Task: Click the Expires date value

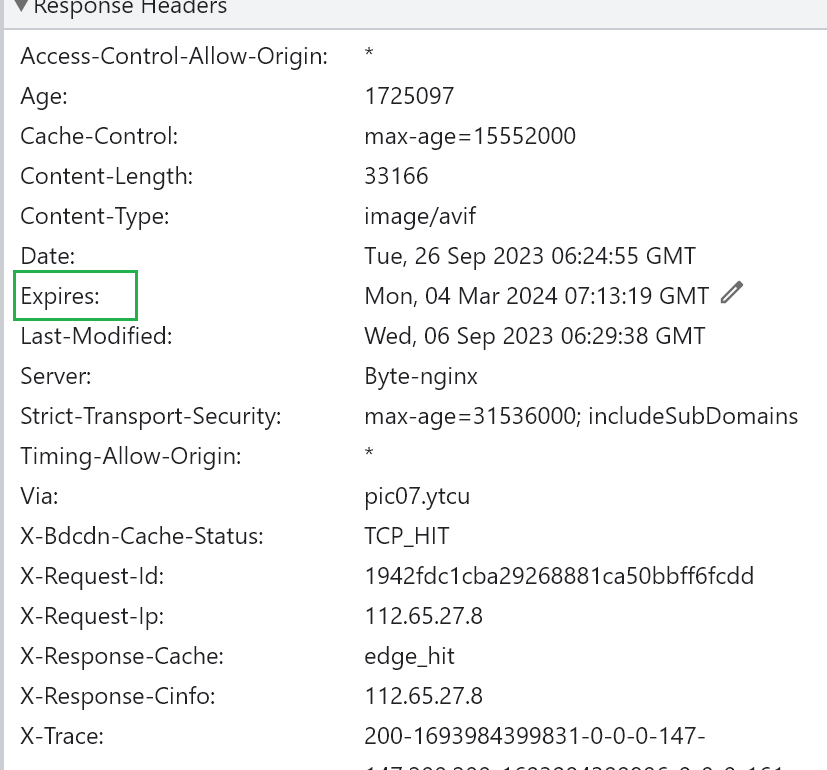Action: coord(536,296)
